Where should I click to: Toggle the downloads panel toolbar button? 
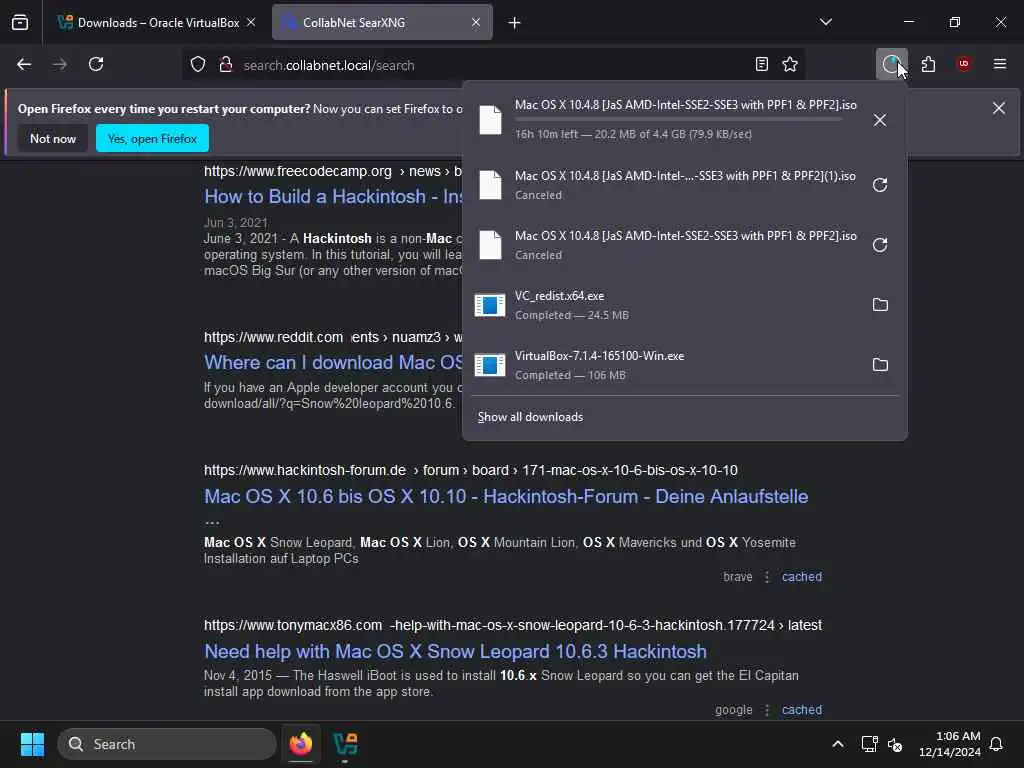(891, 64)
